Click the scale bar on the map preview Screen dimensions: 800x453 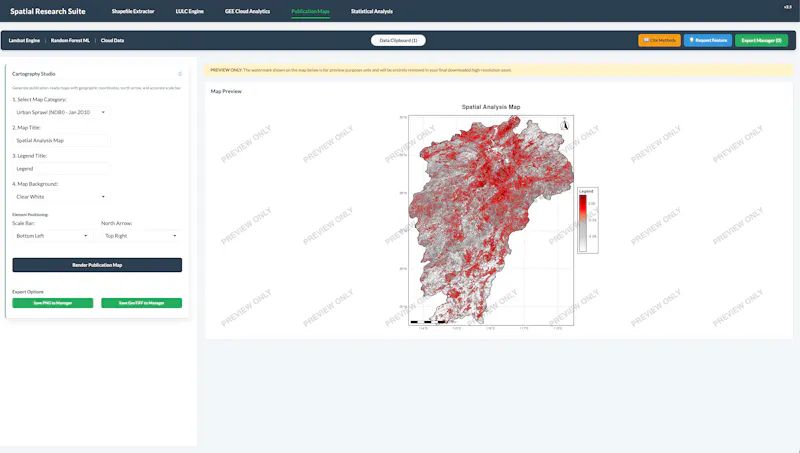(428, 322)
